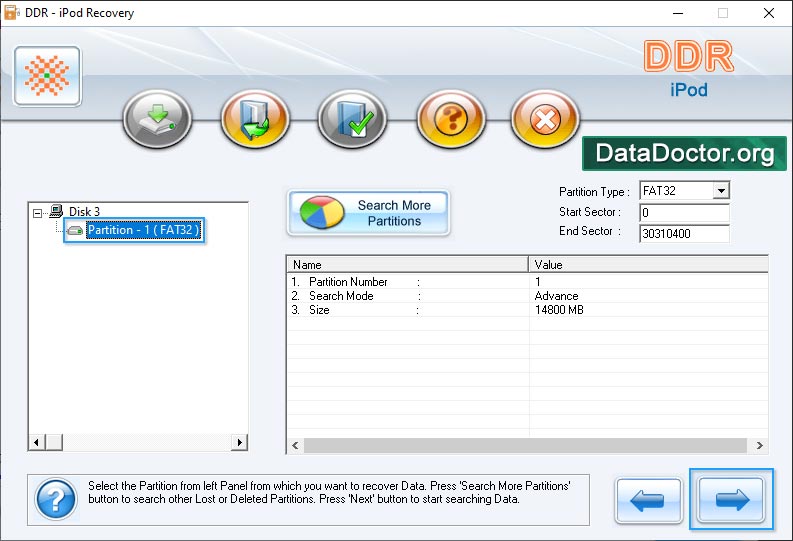Click the pie chart icon on Search button
The width and height of the screenshot is (793, 541).
click(322, 212)
